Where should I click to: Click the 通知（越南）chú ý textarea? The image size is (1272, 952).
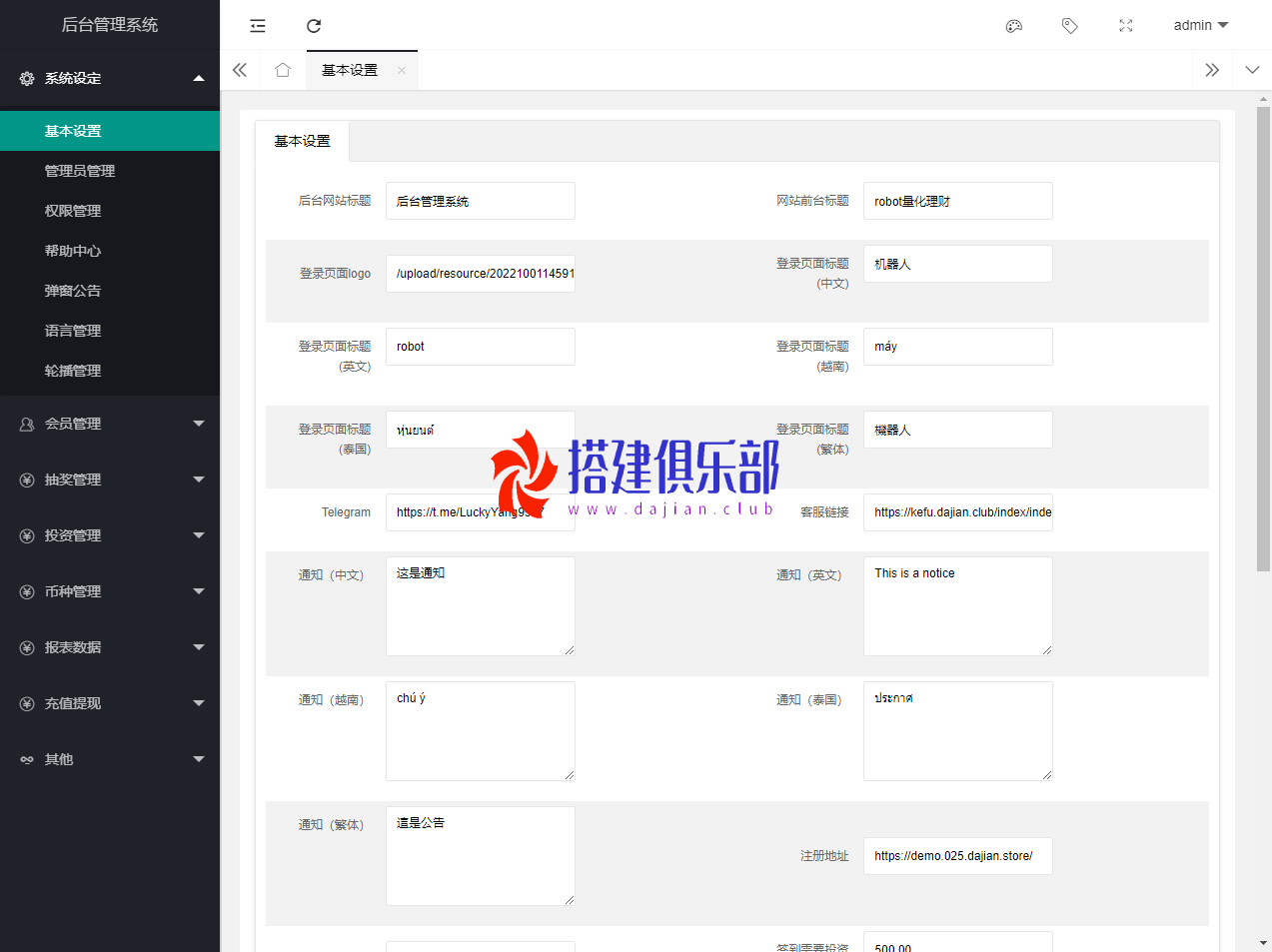coord(481,731)
